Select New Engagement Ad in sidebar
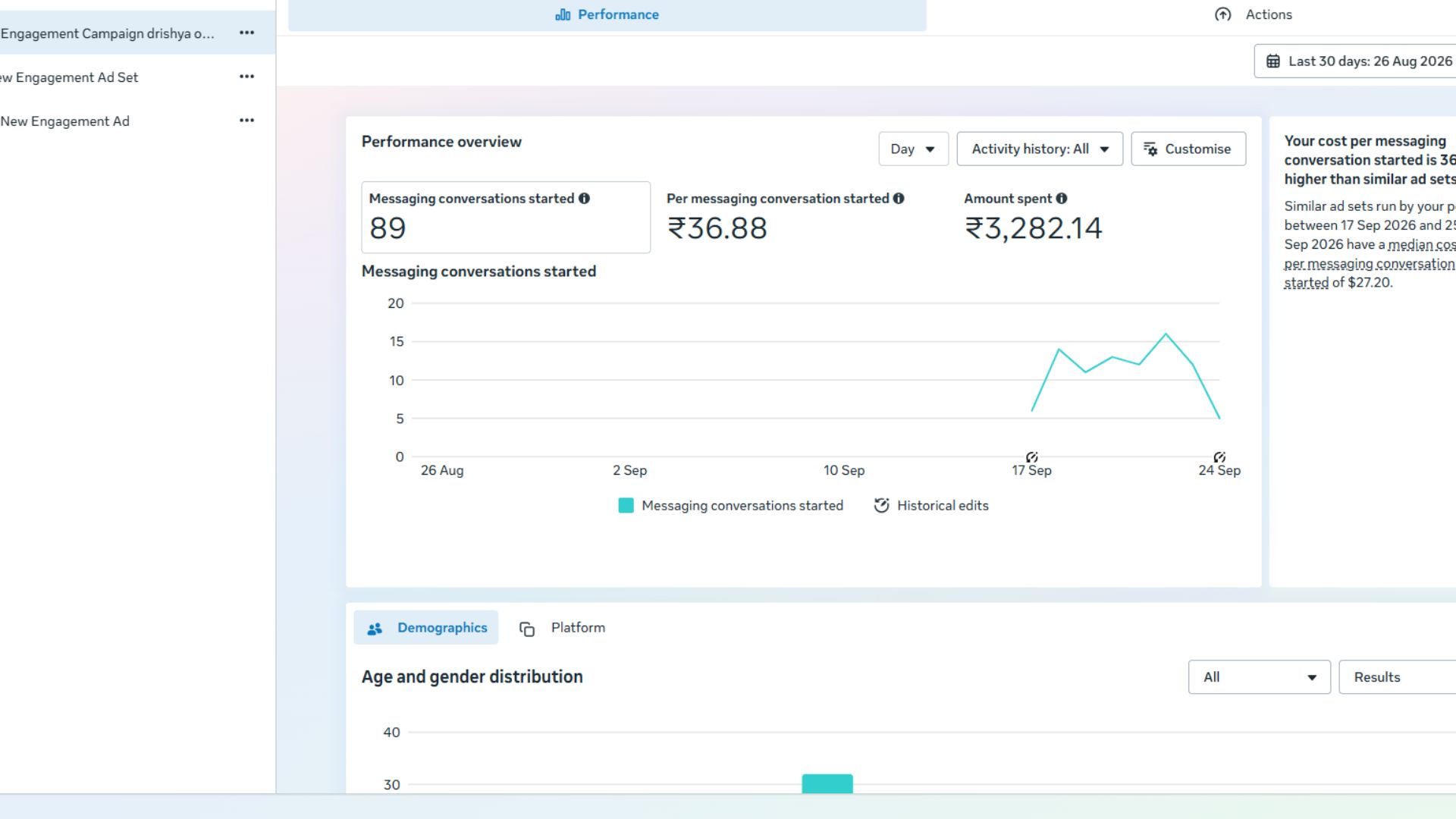The width and height of the screenshot is (1456, 819). [x=65, y=121]
